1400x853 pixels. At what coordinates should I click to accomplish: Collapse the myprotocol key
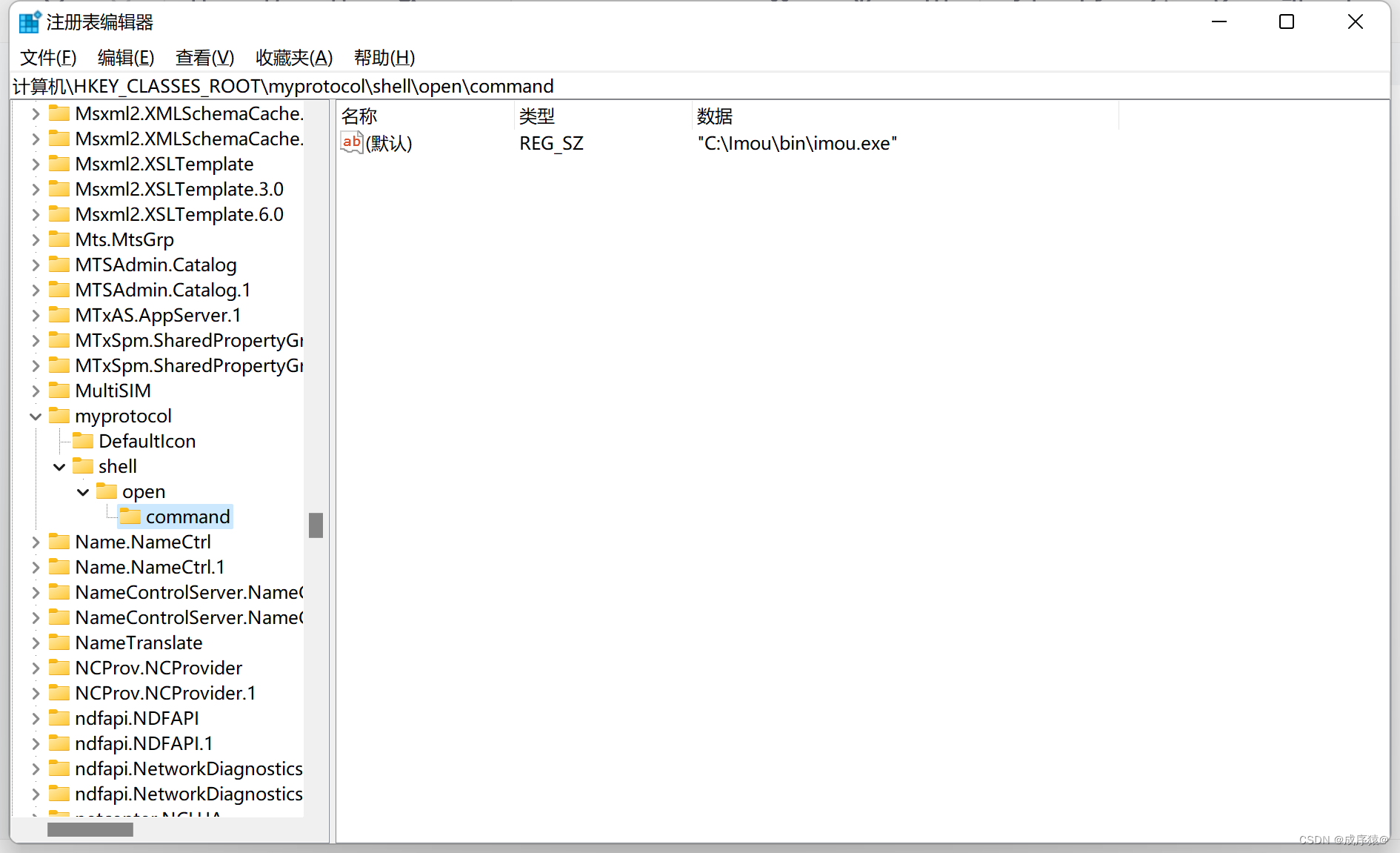(35, 416)
